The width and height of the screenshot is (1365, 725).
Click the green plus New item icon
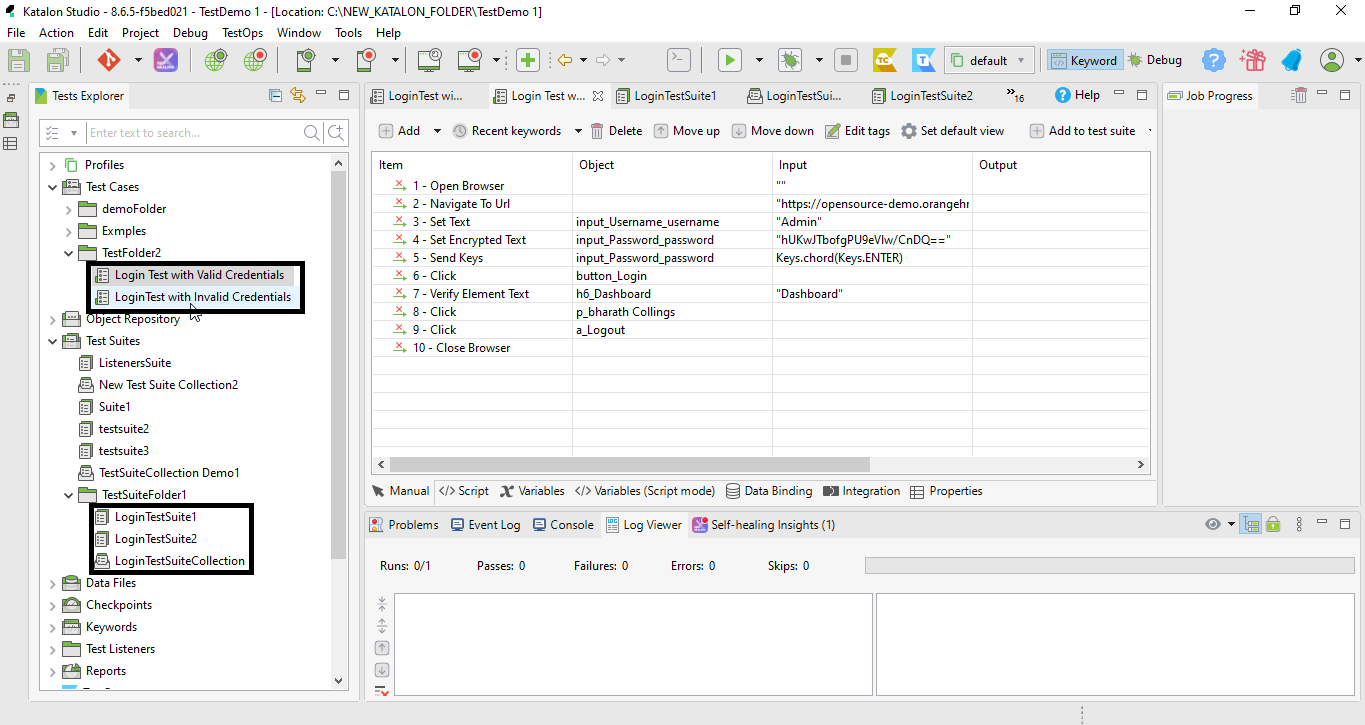528,60
